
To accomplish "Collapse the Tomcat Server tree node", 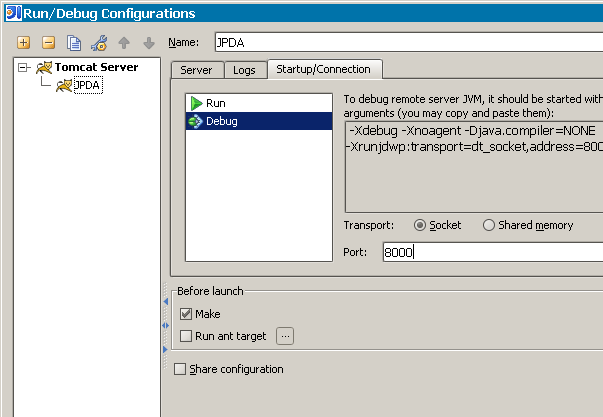I will 23,68.
